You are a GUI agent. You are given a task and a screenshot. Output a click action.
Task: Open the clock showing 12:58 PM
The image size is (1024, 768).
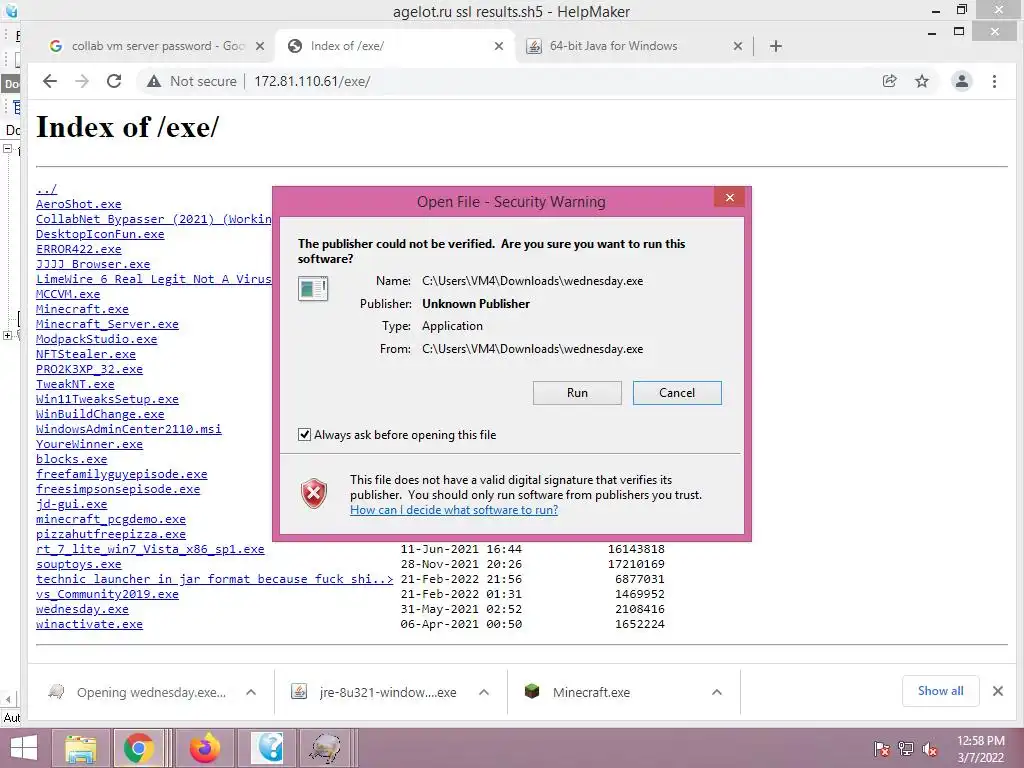click(981, 749)
